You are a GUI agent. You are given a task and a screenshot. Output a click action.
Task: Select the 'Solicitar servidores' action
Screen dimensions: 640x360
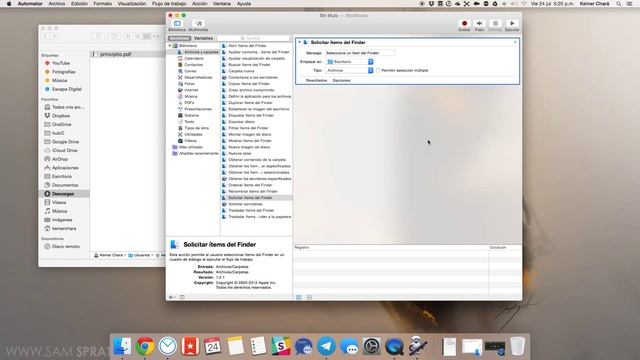[245, 204]
